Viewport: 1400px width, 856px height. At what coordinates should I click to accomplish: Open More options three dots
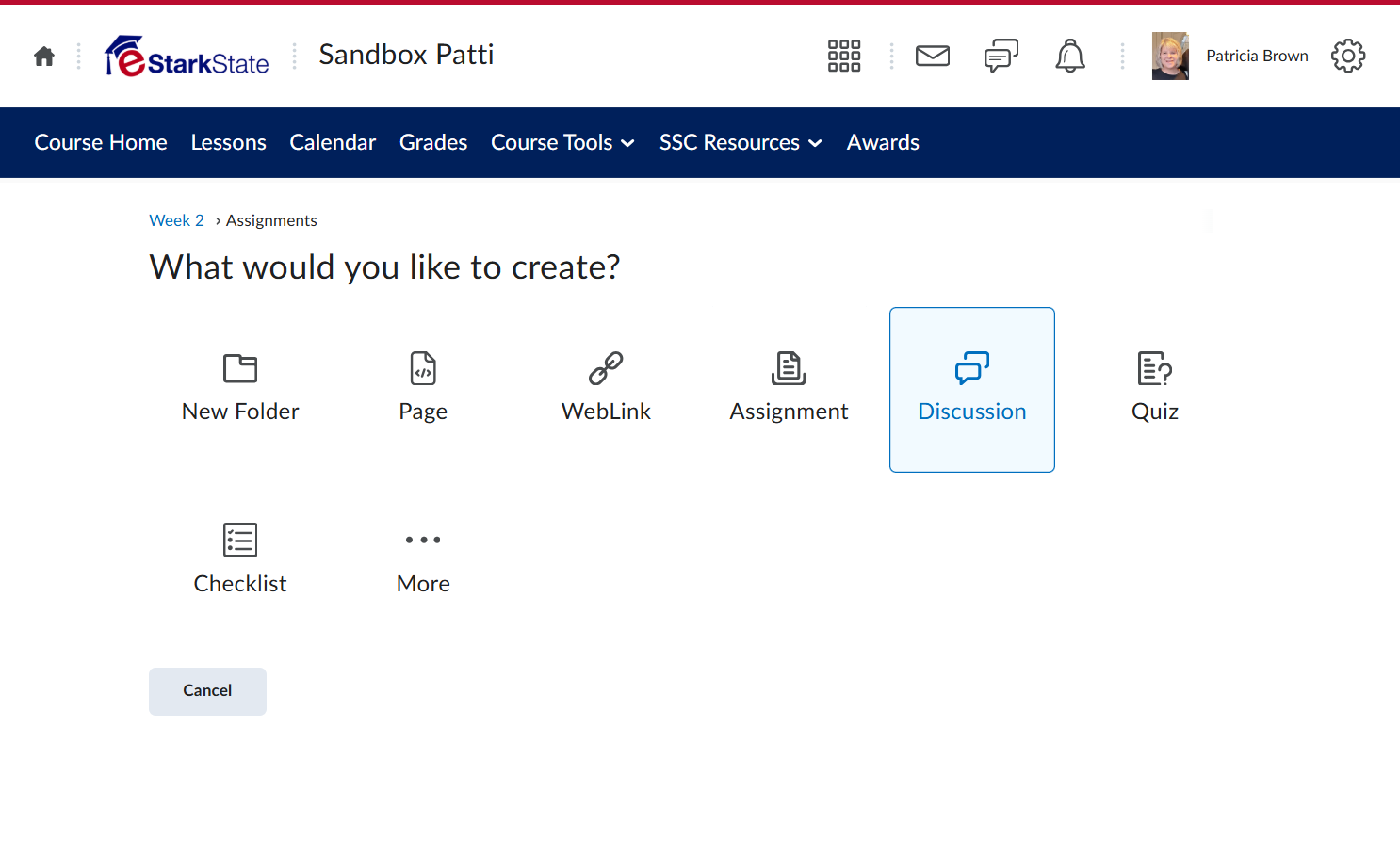423,540
